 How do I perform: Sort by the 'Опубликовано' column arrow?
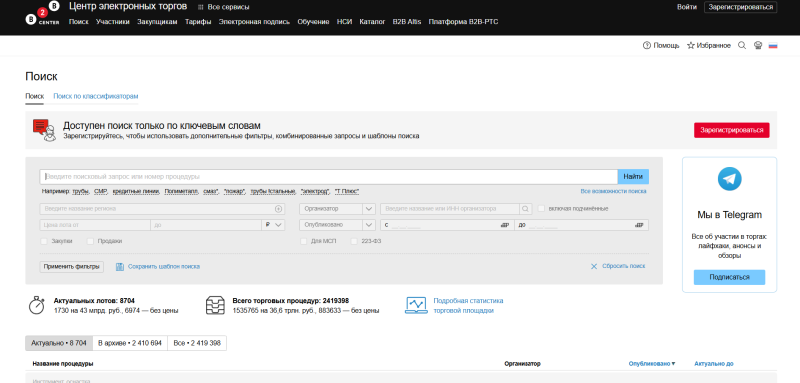(x=673, y=364)
